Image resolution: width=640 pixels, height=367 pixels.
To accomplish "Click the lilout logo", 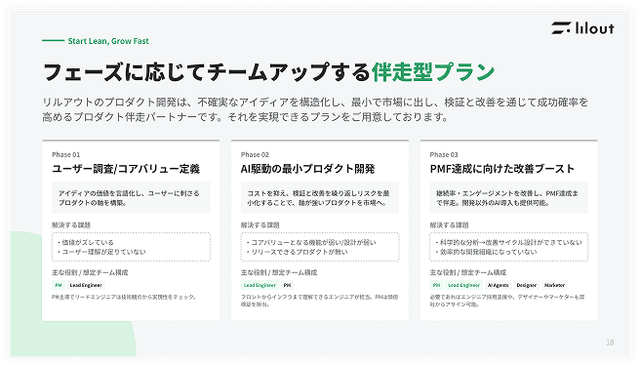I will 582,28.
